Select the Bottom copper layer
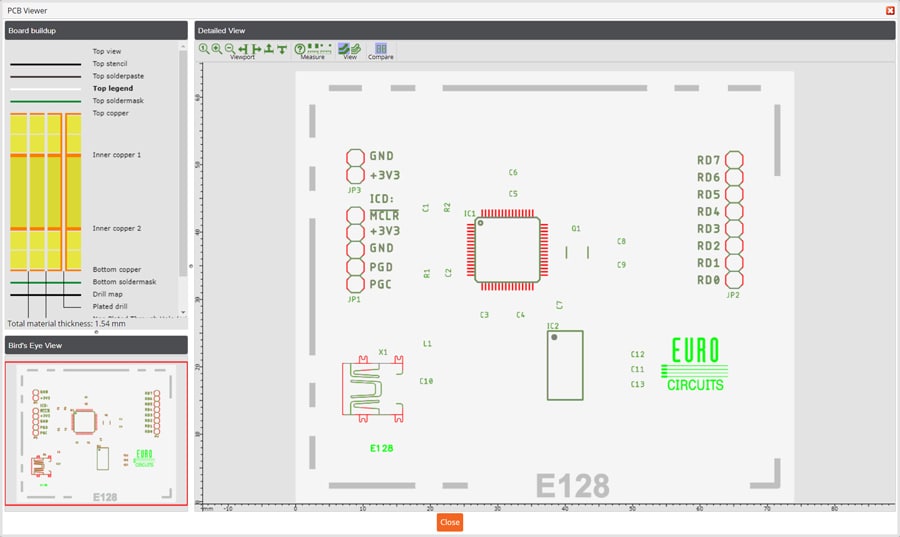The image size is (900, 537). tap(117, 269)
